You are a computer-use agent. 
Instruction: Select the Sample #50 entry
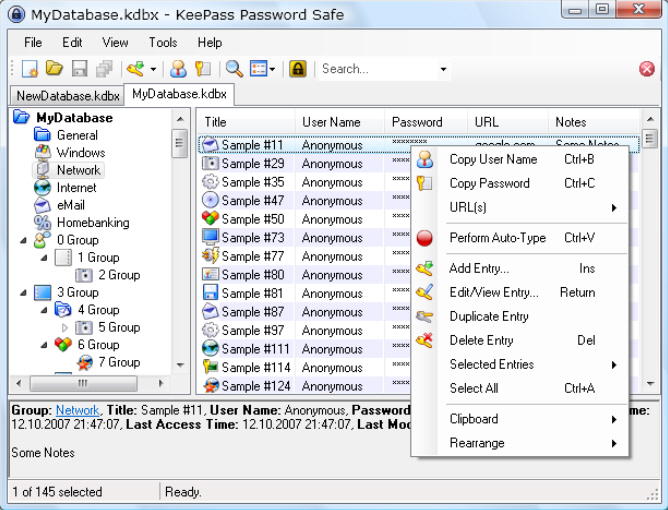(253, 219)
